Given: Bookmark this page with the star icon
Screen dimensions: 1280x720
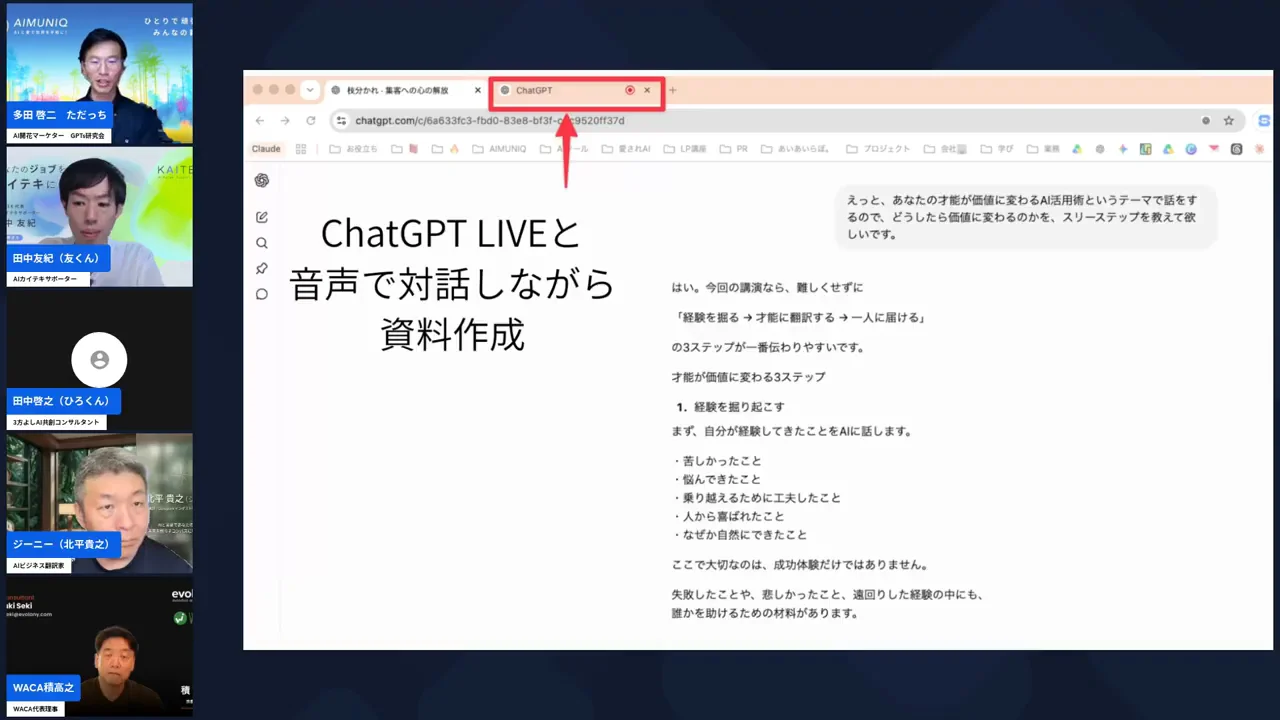Looking at the screenshot, I should coord(1229,121).
